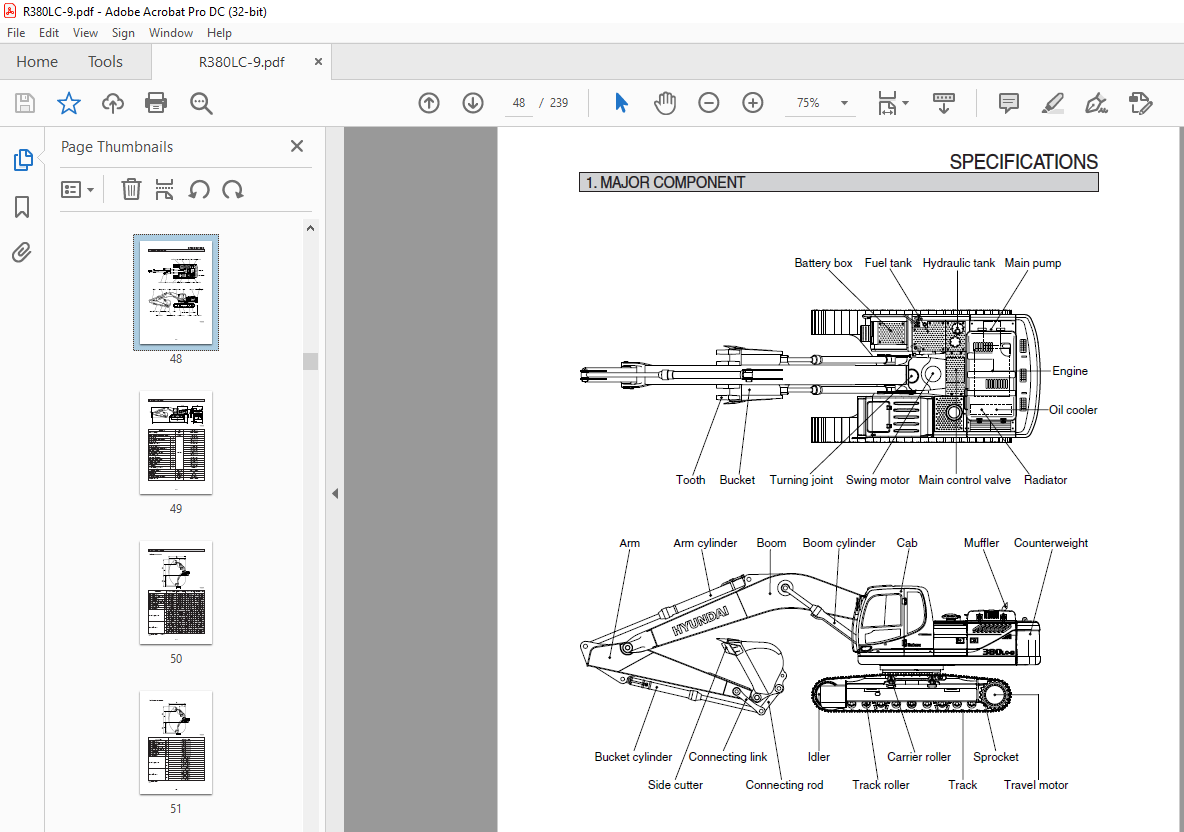
Task: Click the 'SPECIFICATIONS' title
Action: [1023, 162]
